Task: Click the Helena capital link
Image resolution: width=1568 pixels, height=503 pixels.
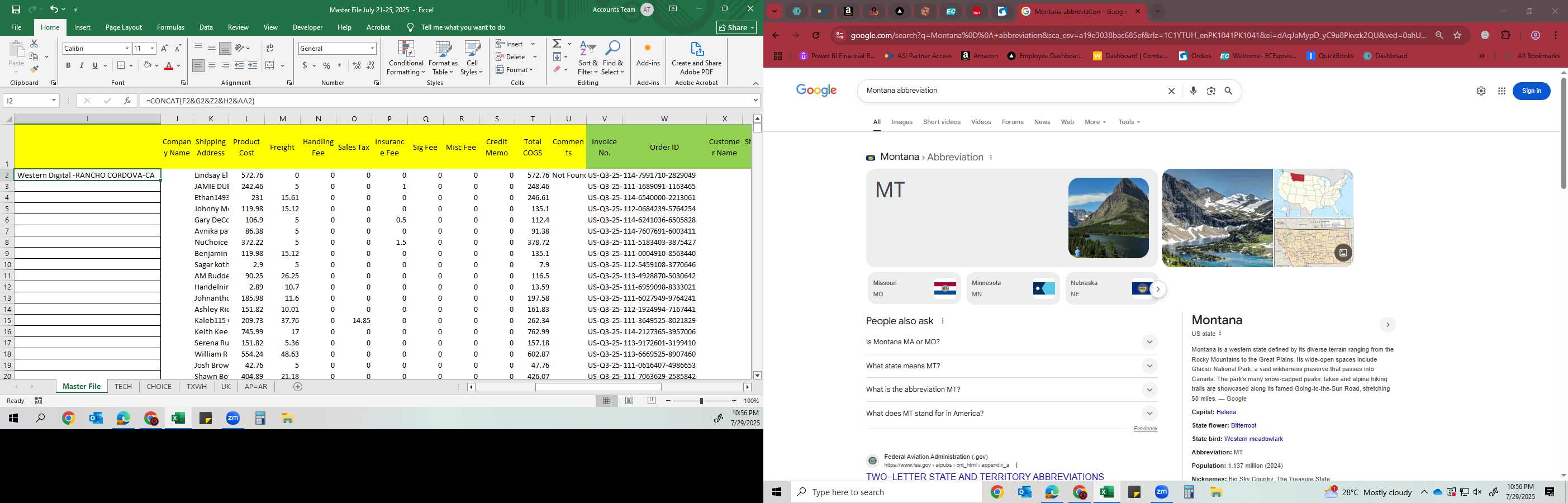Action: (x=1226, y=412)
